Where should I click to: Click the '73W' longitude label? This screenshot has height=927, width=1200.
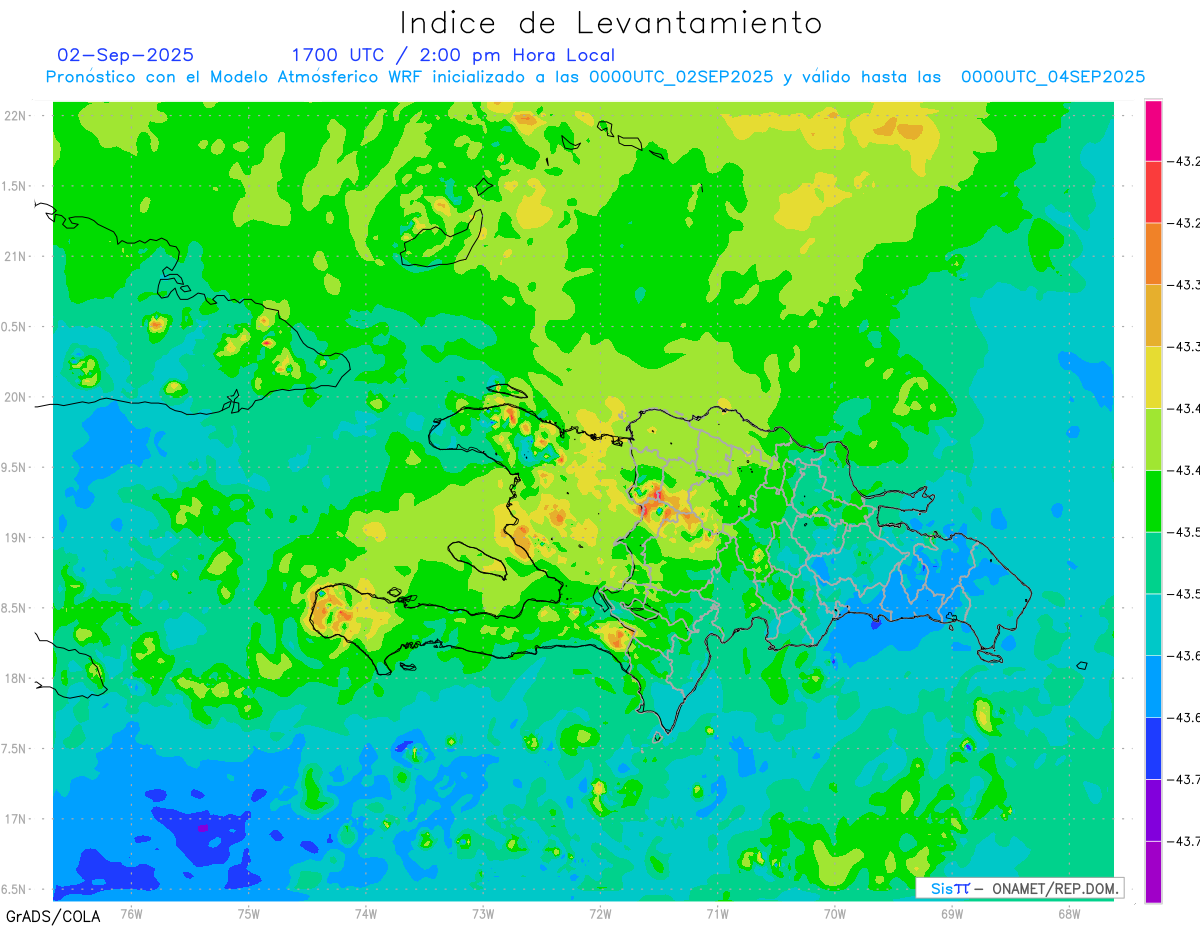[x=483, y=914]
